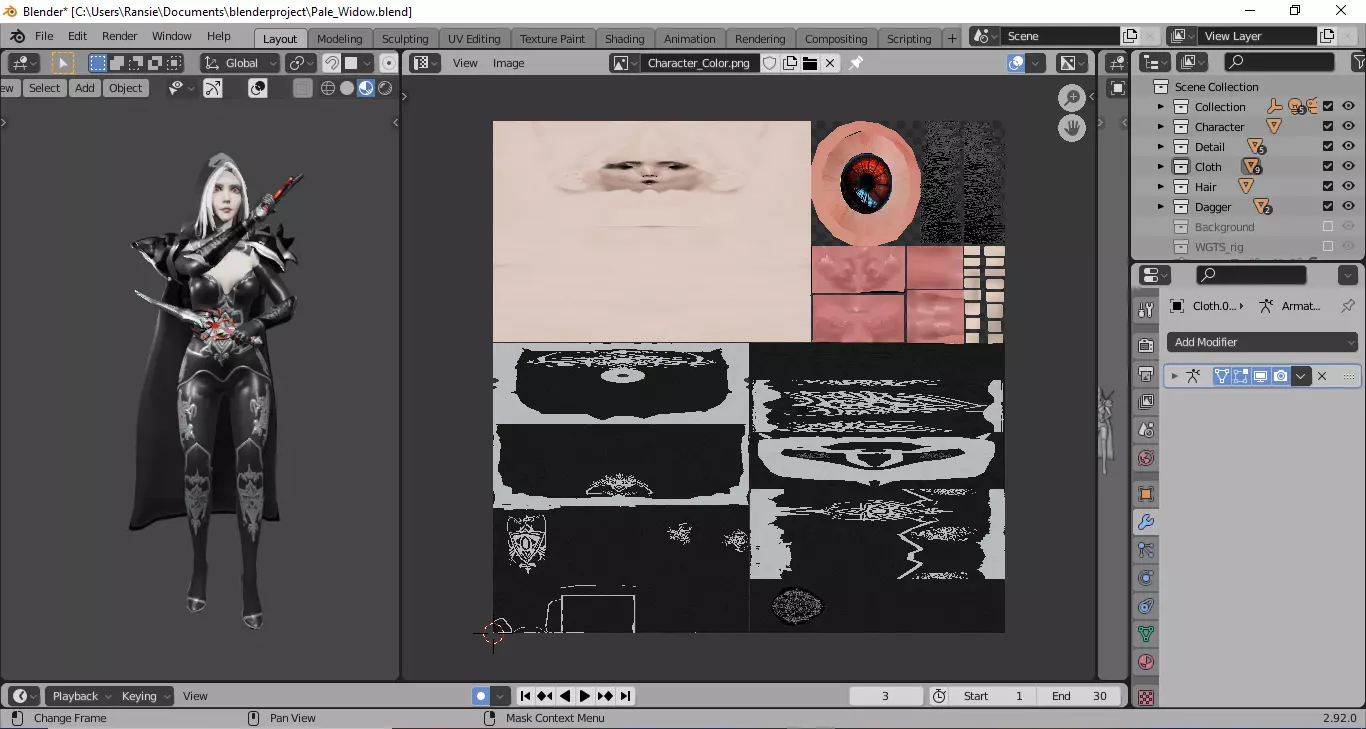Pin the properties editor context
The image size is (1366, 729).
point(1348,306)
